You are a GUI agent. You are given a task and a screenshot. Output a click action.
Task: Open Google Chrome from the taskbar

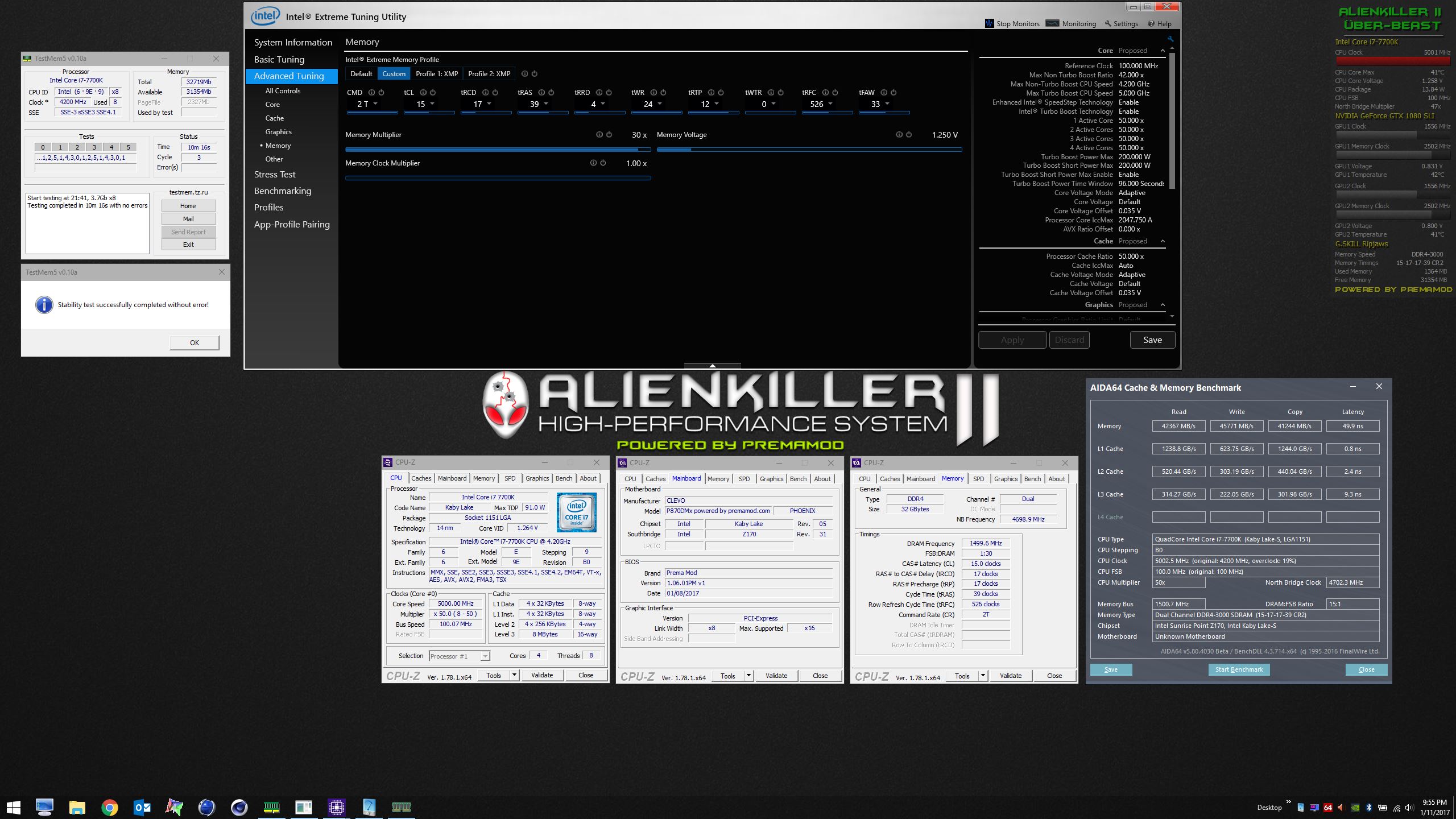pyautogui.click(x=110, y=807)
